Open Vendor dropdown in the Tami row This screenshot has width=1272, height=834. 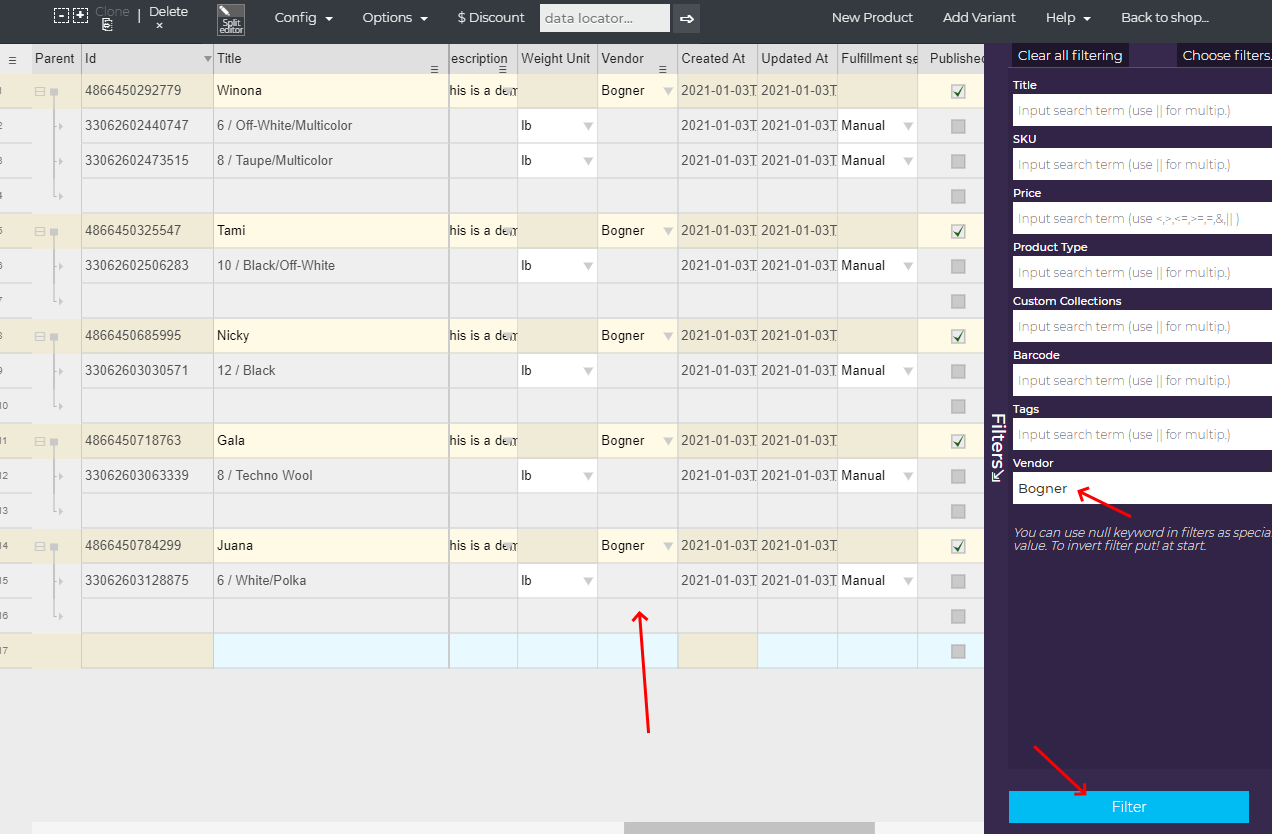tap(667, 231)
